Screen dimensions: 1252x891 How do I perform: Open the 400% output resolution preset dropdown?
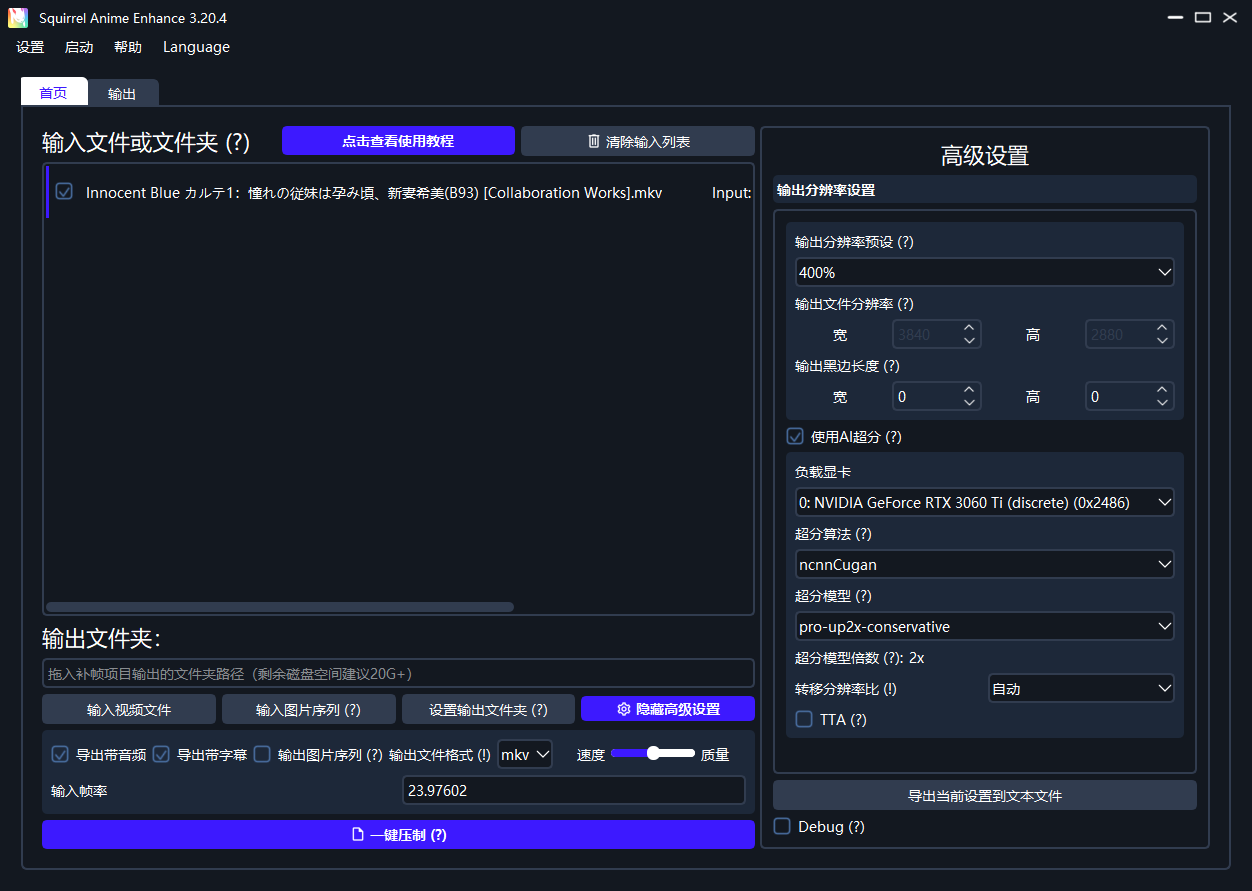pos(984,272)
